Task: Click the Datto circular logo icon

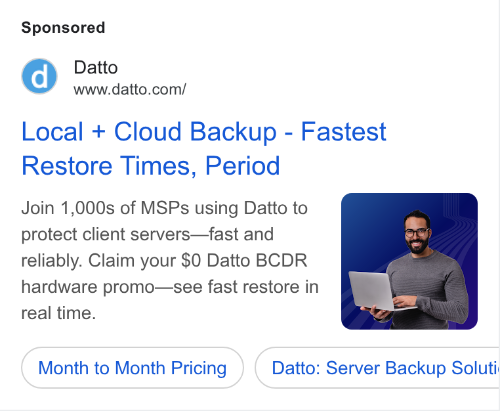Action: coord(39,76)
